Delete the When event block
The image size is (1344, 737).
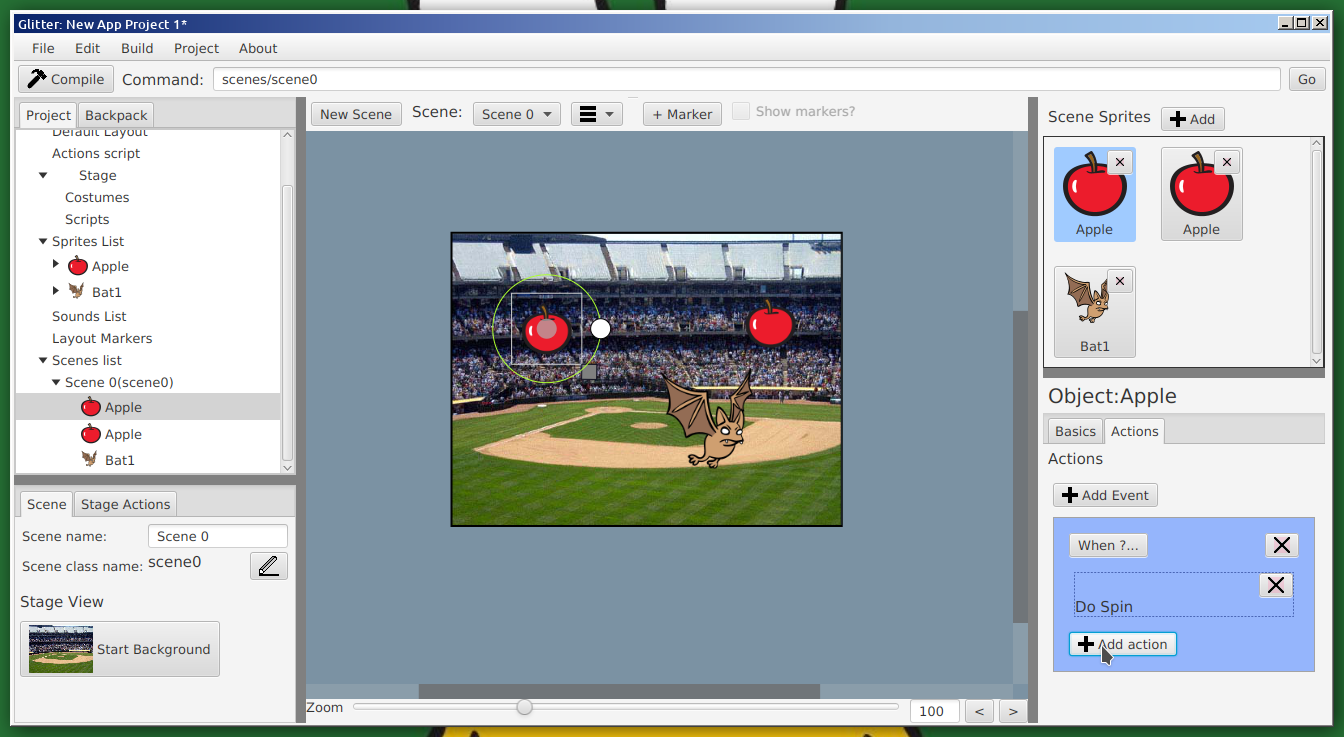(x=1281, y=545)
